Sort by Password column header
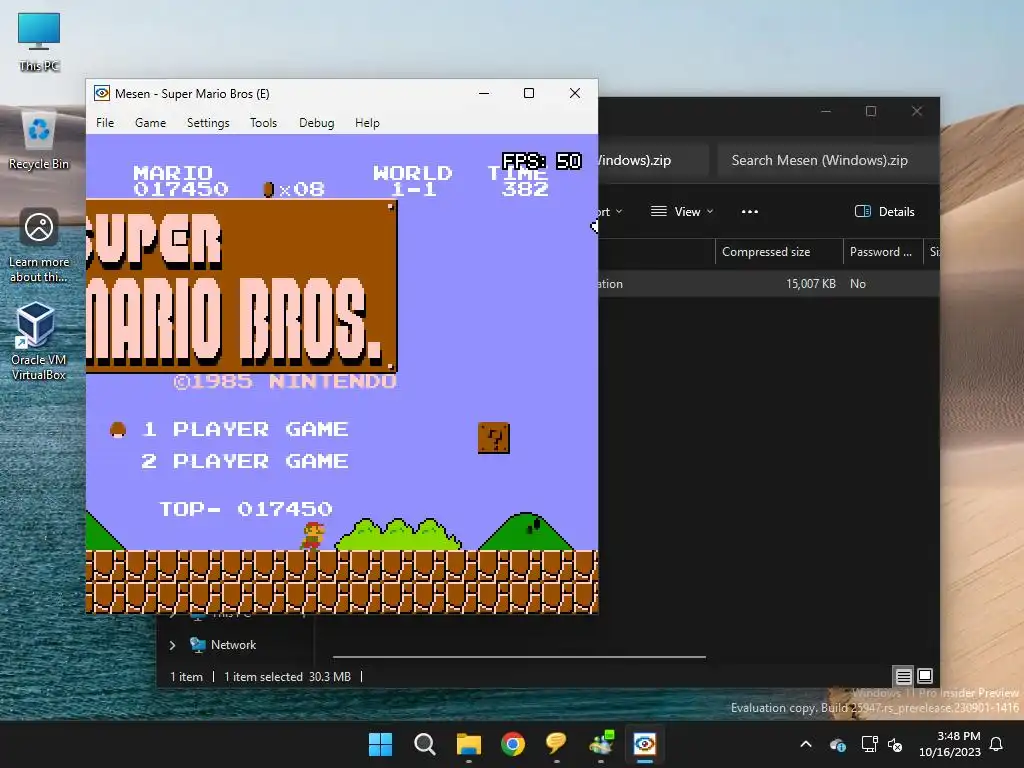The height and width of the screenshot is (768, 1024). (882, 252)
